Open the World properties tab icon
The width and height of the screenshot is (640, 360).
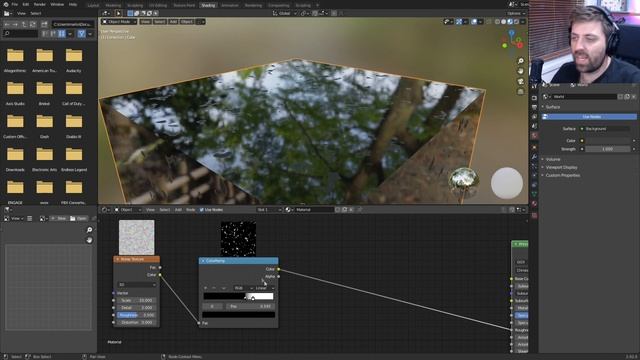[534, 136]
